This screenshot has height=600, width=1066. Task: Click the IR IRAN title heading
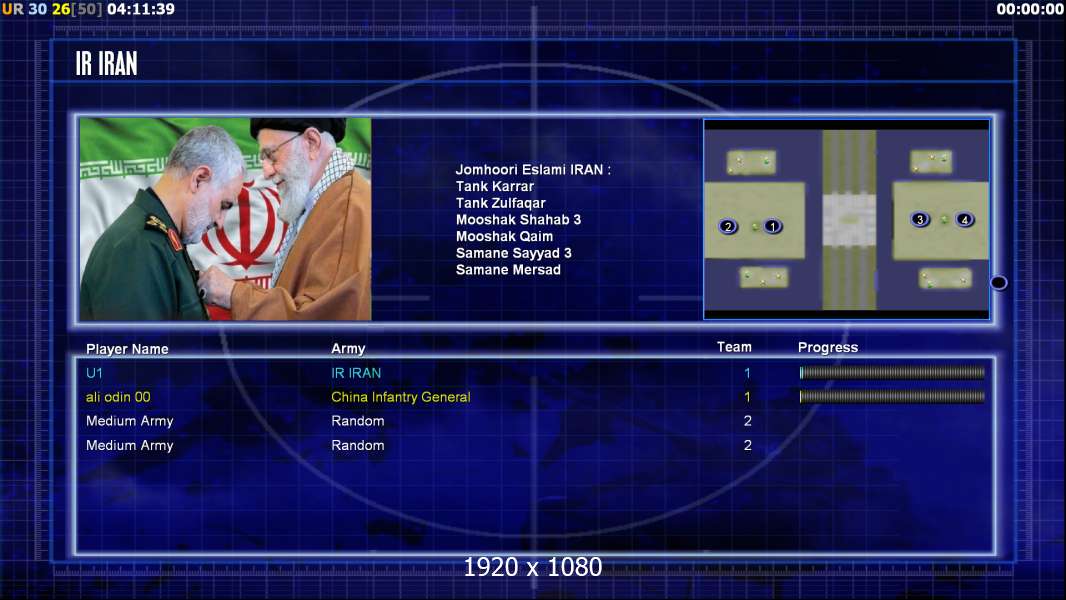click(107, 64)
